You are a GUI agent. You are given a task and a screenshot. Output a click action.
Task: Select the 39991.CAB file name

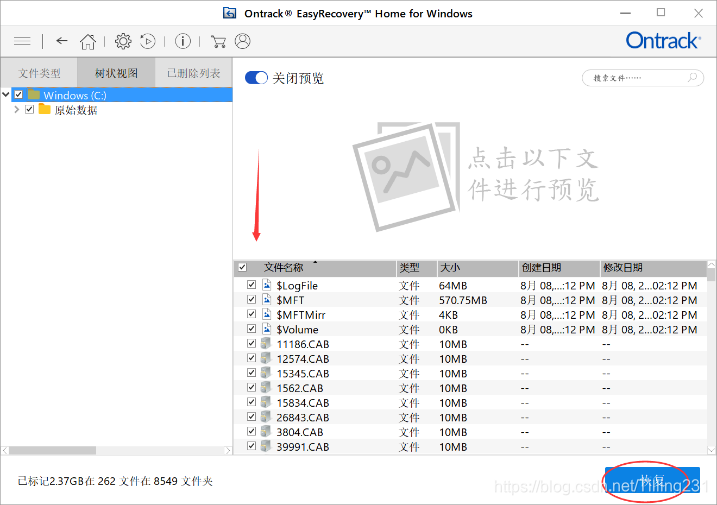303,446
